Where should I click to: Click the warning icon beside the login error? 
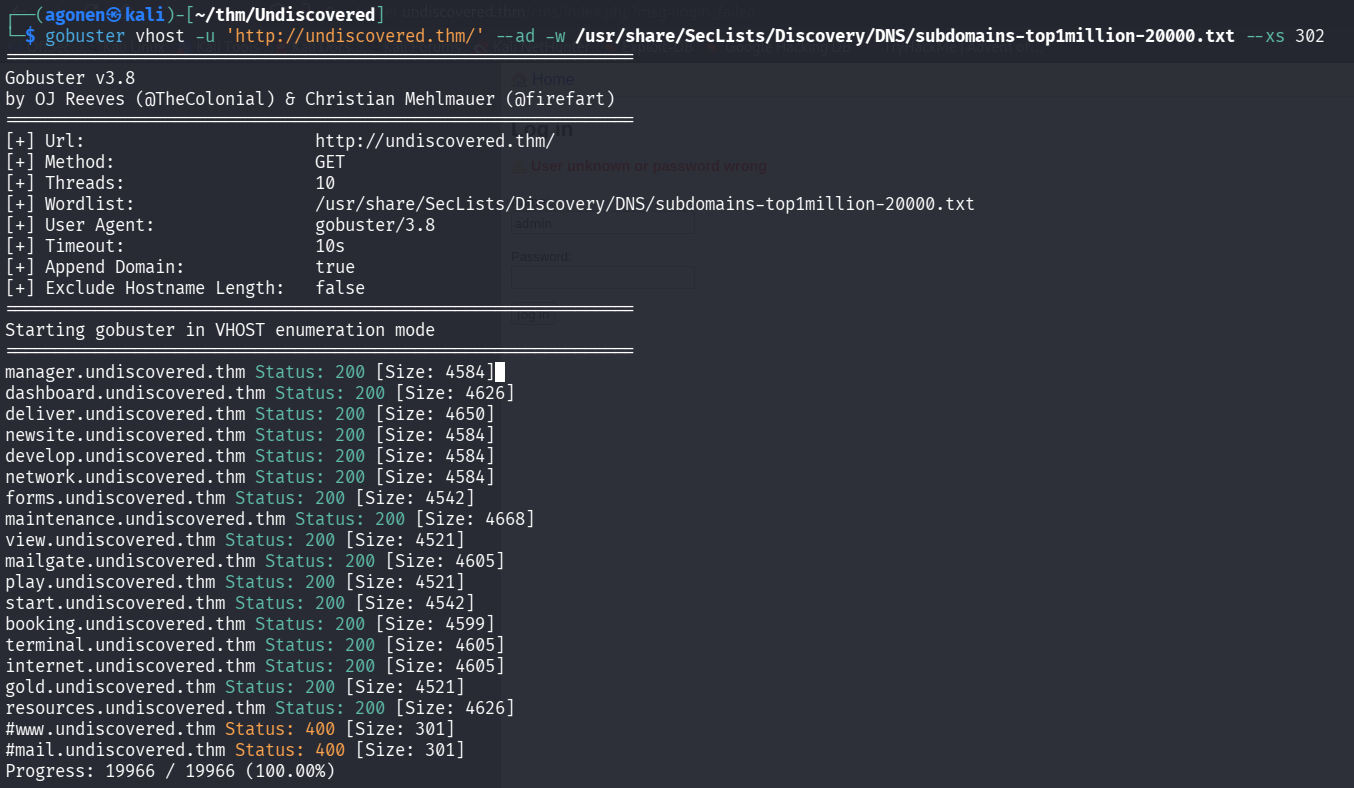(518, 167)
